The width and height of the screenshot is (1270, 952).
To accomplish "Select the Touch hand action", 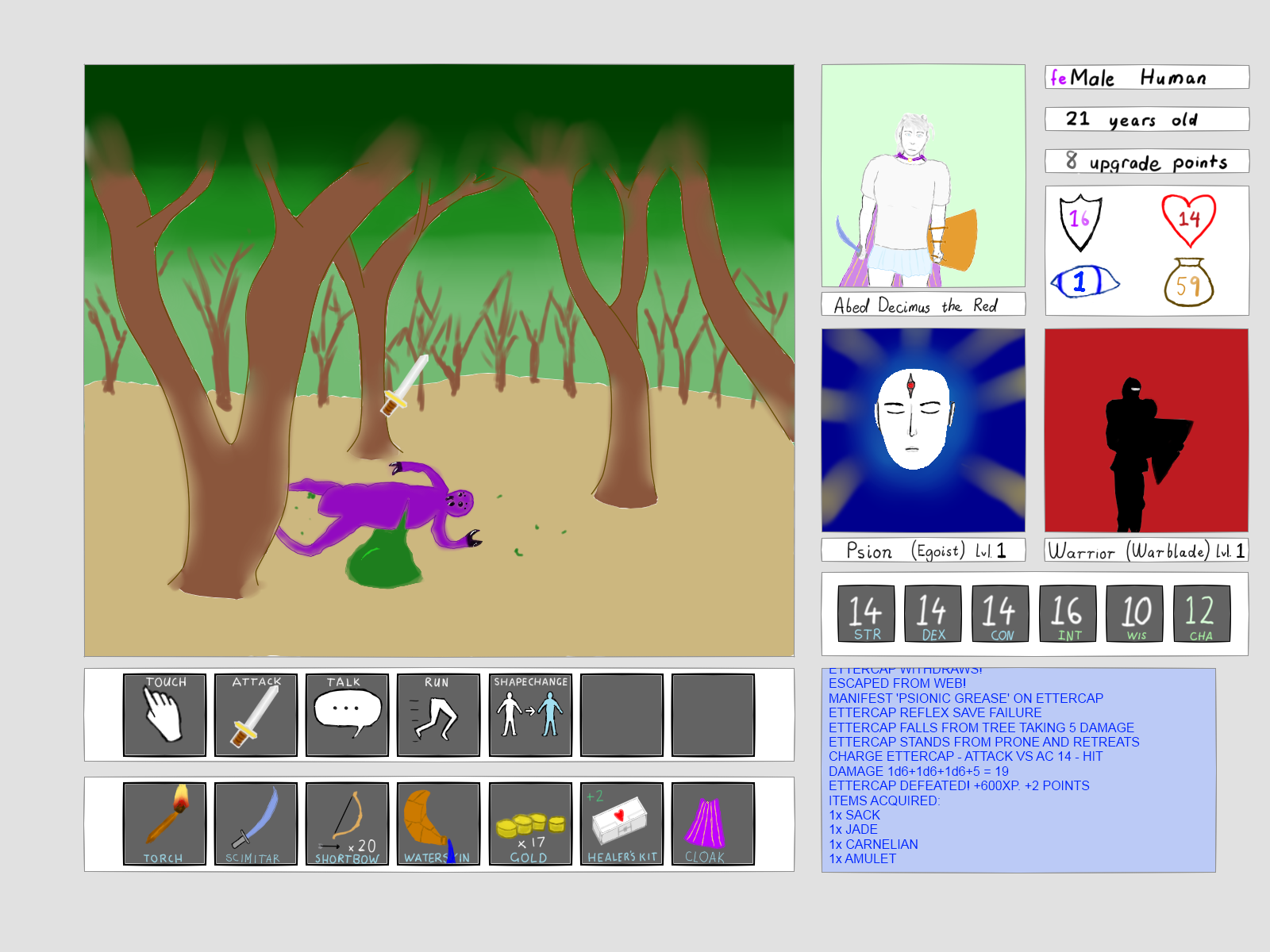I will click(164, 715).
